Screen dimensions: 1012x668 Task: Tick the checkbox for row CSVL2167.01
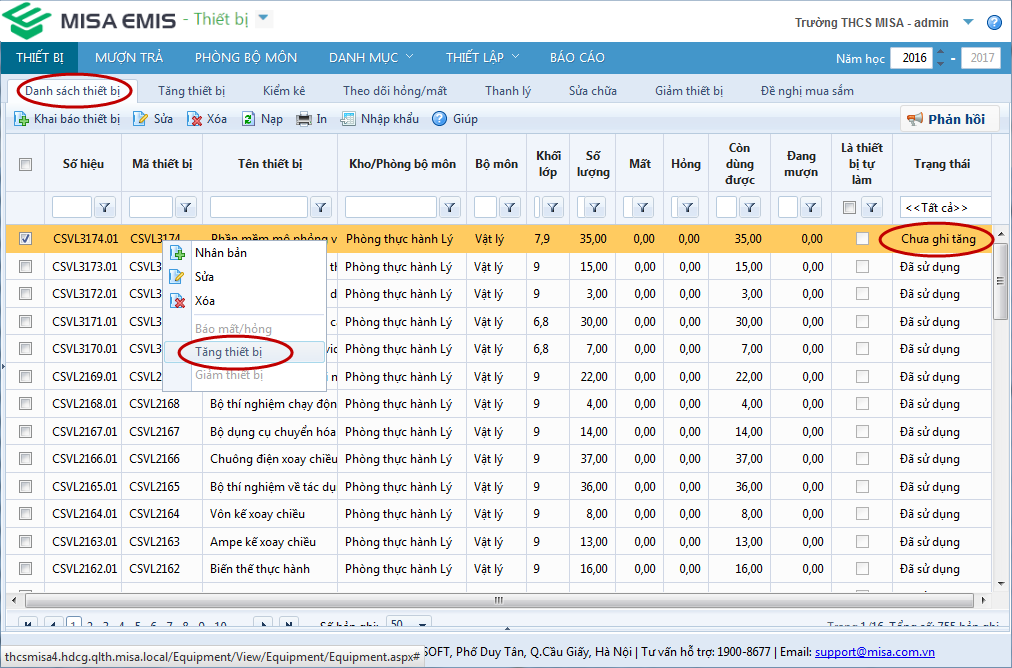click(26, 432)
